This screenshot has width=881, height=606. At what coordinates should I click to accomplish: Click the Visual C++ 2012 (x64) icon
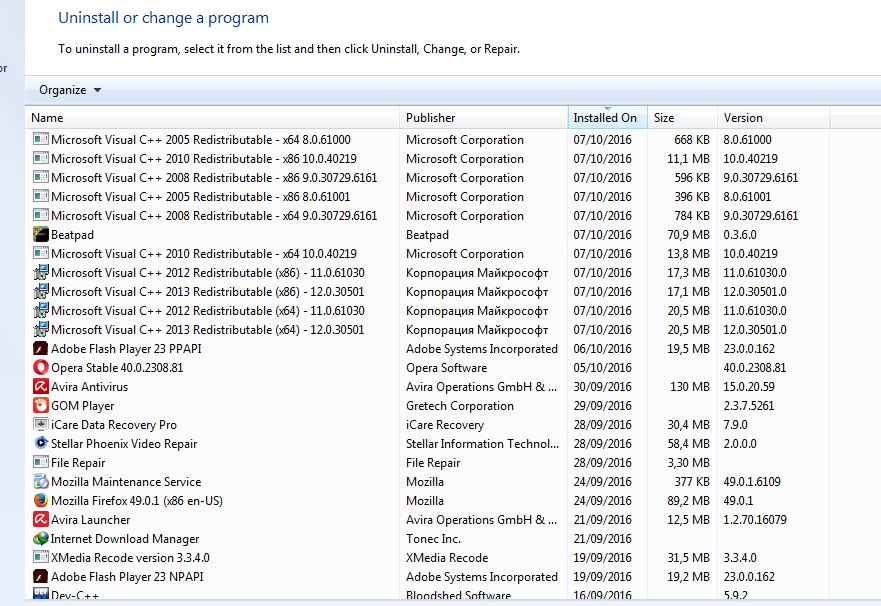click(x=40, y=311)
